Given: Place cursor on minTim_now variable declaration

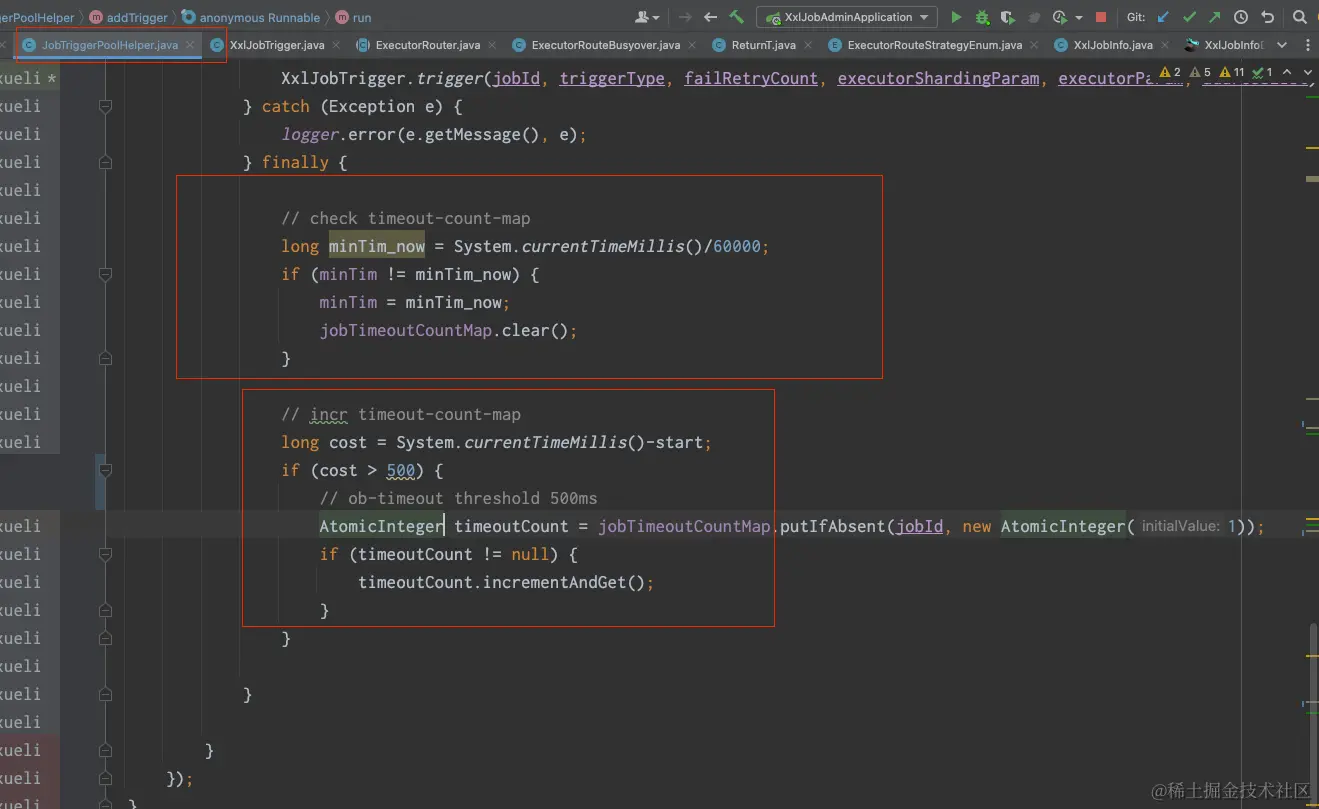Looking at the screenshot, I should pos(377,246).
